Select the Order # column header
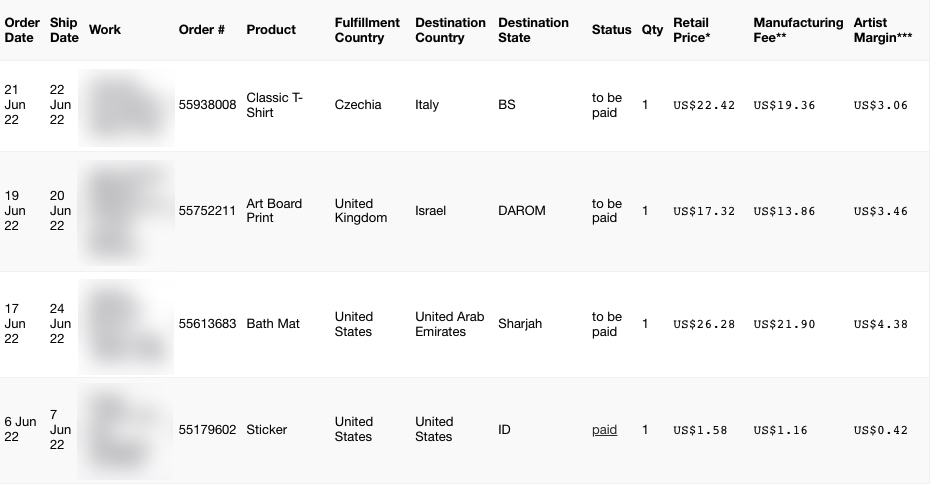The image size is (930, 484). (x=202, y=30)
